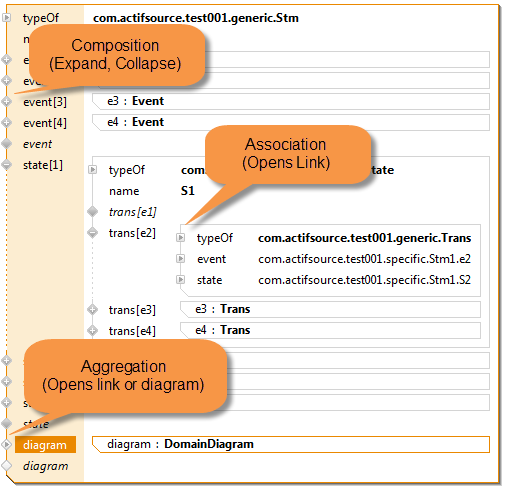
Task: Open the typeOf link arrow for generic.Stm
Action: tap(6, 17)
